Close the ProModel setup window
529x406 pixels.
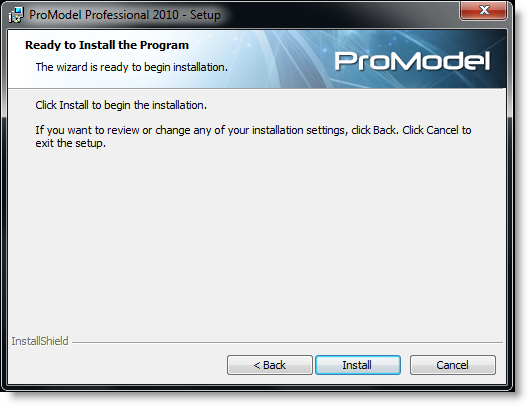pos(483,11)
